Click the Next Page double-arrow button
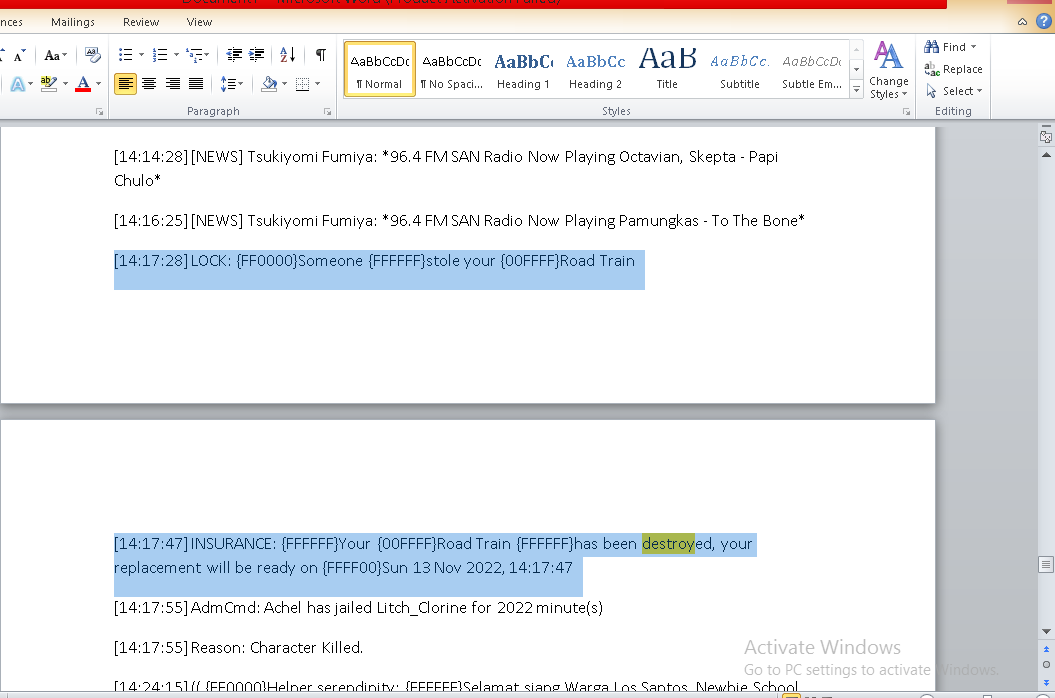Image resolution: width=1055 pixels, height=698 pixels. click(x=1046, y=682)
